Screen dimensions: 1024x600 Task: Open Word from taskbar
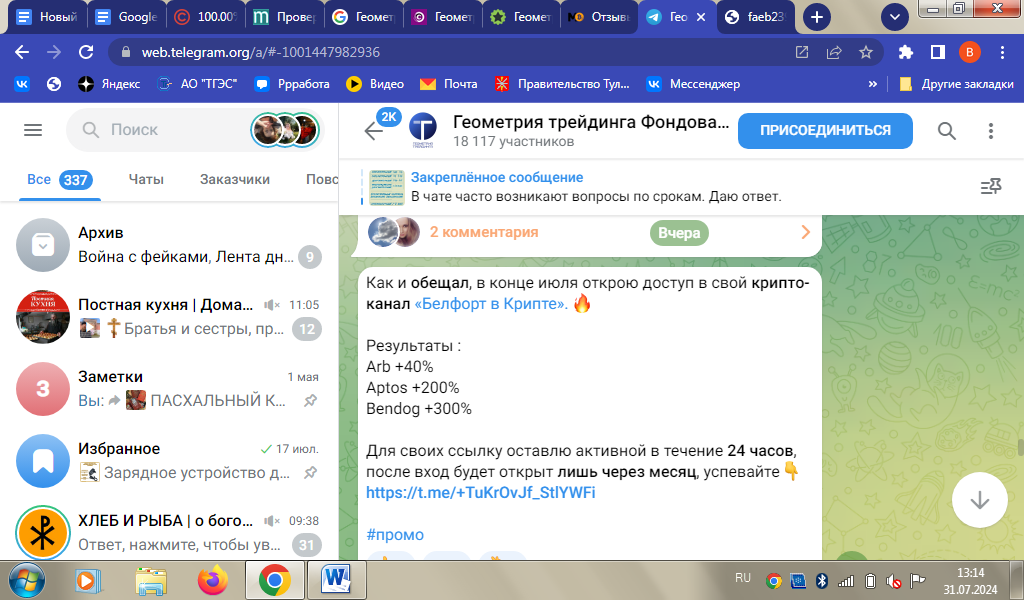pos(337,580)
